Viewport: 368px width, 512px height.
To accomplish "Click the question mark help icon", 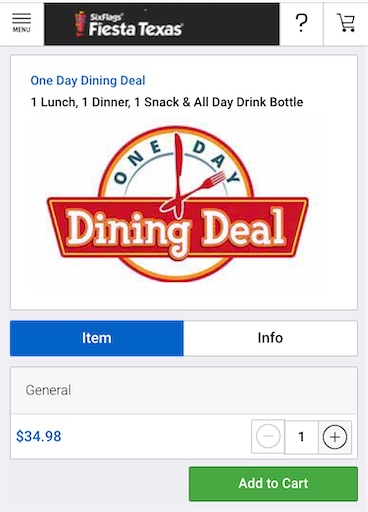I will click(301, 23).
